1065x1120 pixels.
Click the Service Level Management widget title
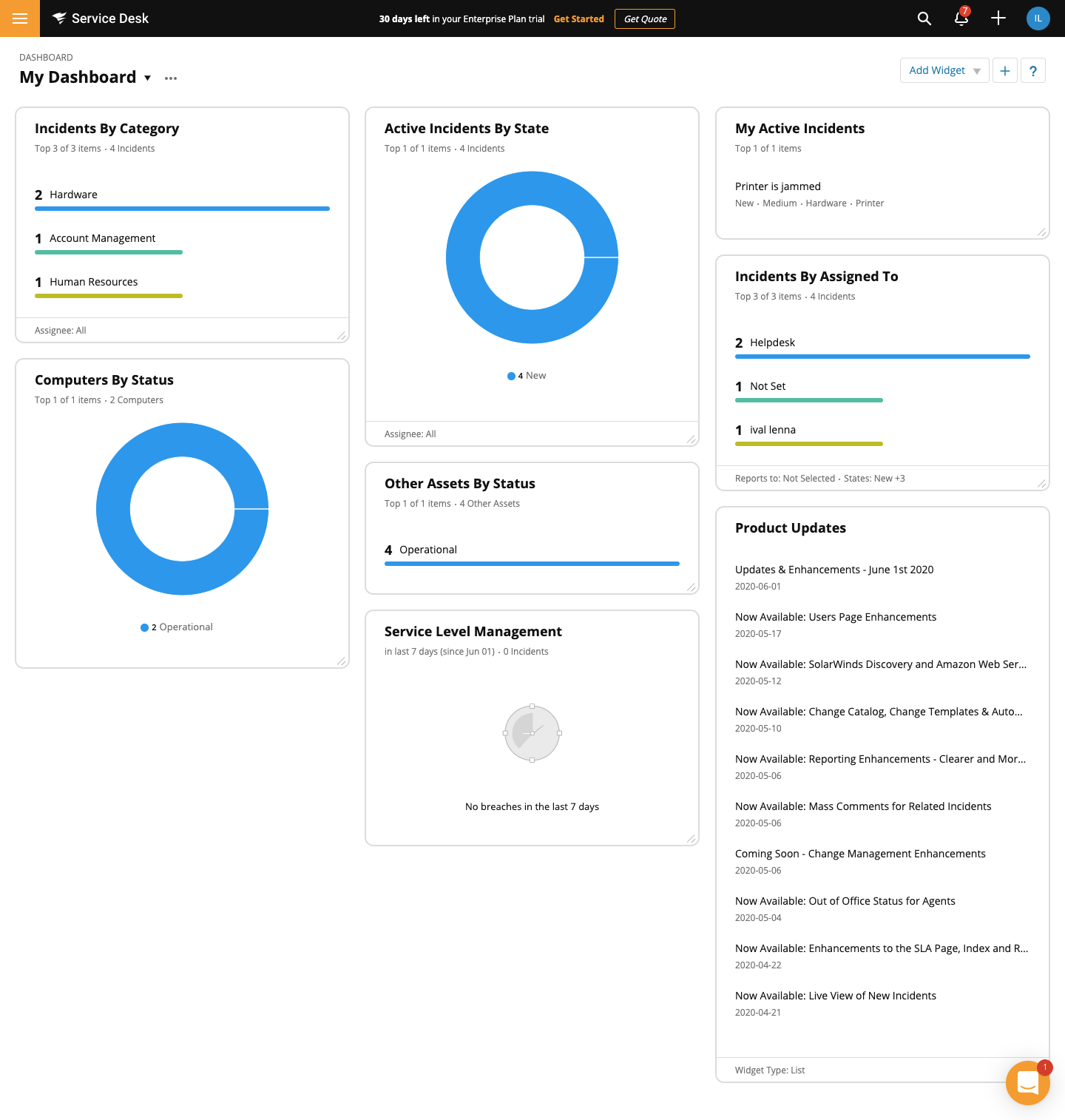tap(473, 632)
